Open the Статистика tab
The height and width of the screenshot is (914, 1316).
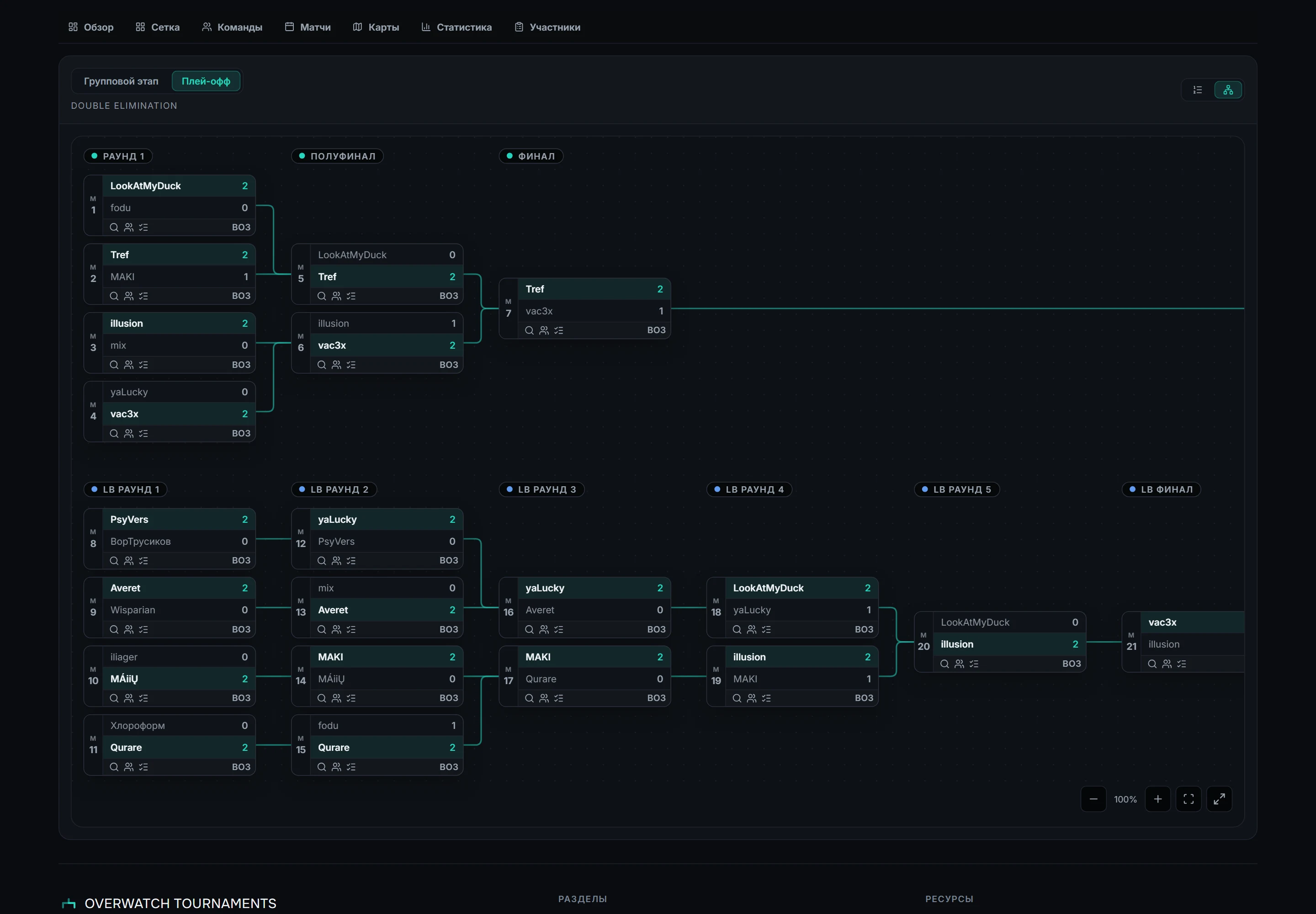[x=456, y=27]
